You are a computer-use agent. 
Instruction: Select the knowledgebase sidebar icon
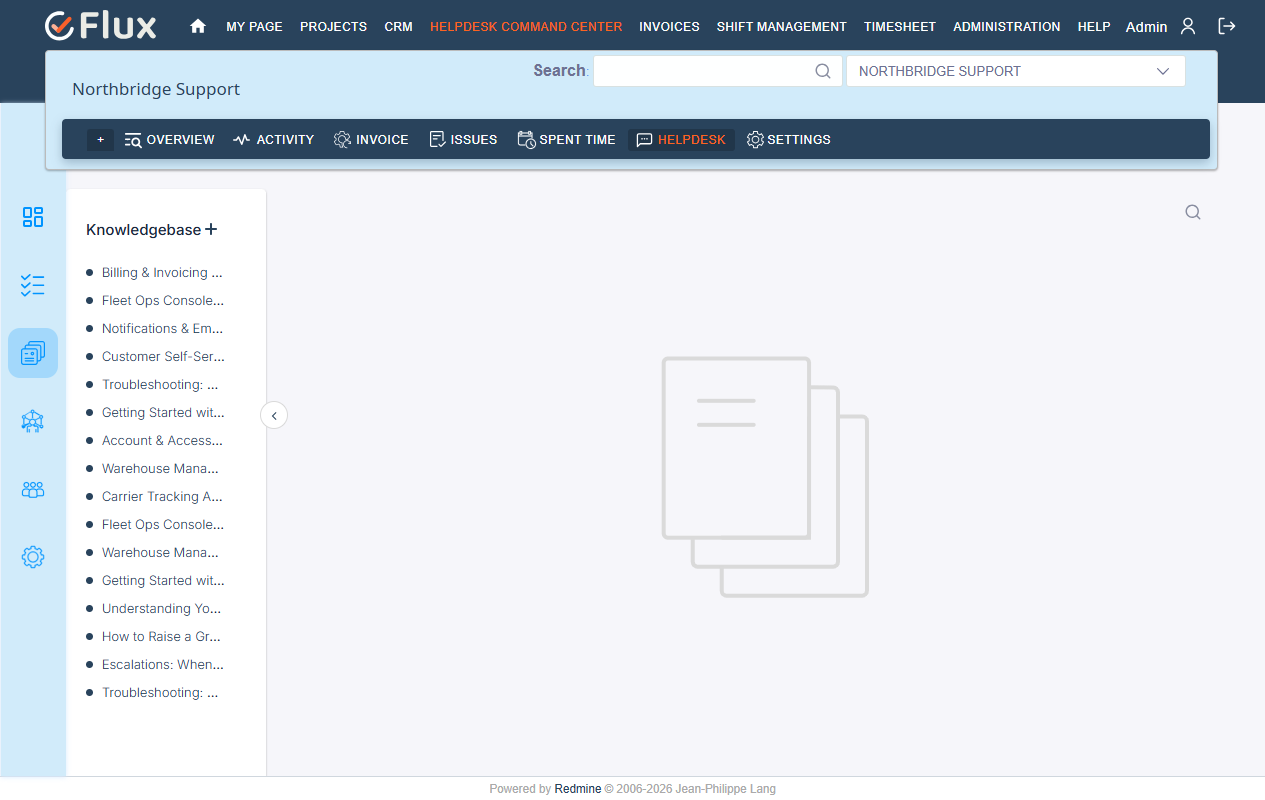click(x=33, y=353)
